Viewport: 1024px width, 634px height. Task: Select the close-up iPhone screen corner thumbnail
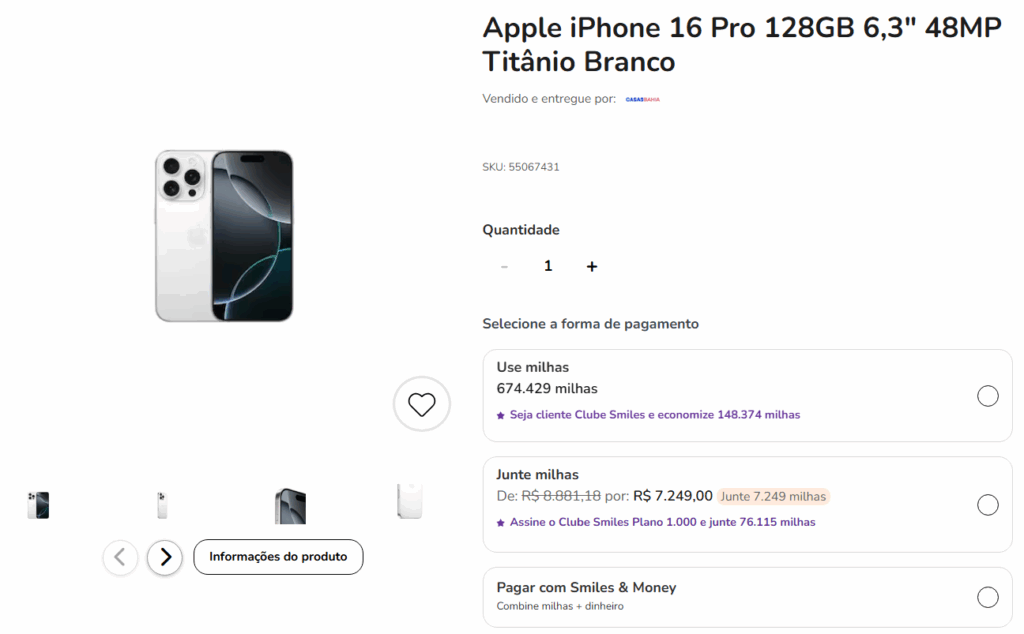coord(290,505)
